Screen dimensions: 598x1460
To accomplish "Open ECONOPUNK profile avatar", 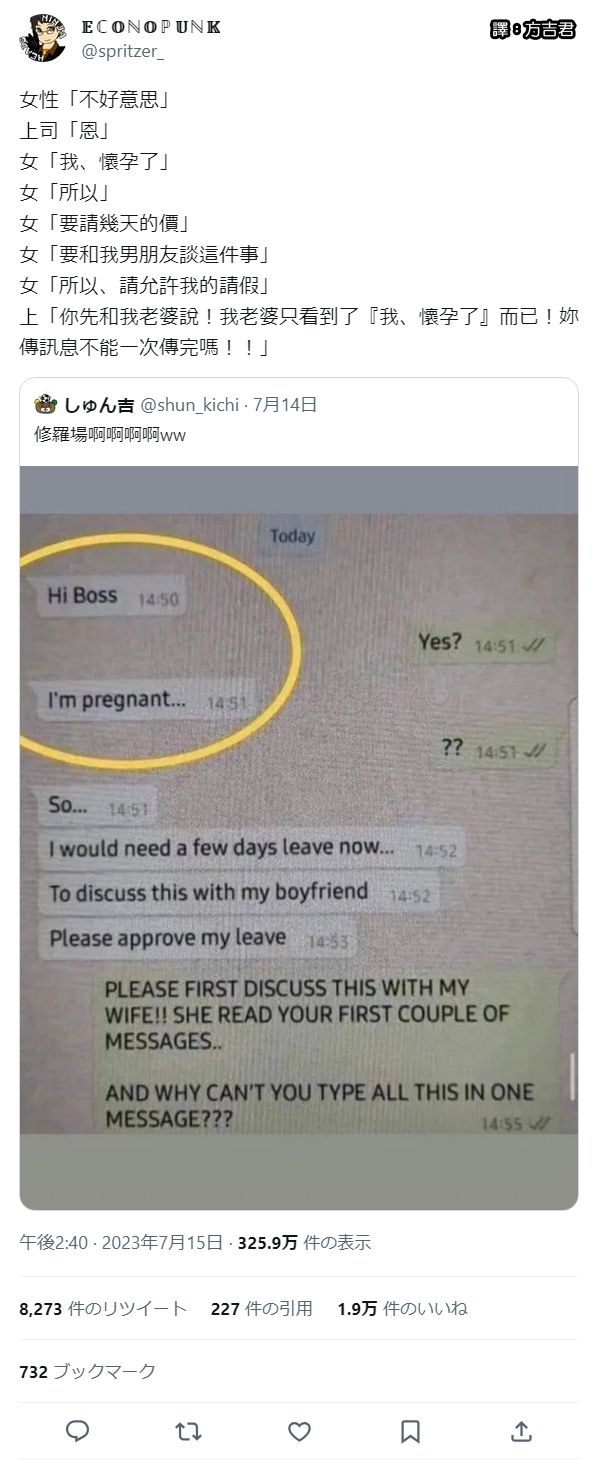I will [43, 38].
